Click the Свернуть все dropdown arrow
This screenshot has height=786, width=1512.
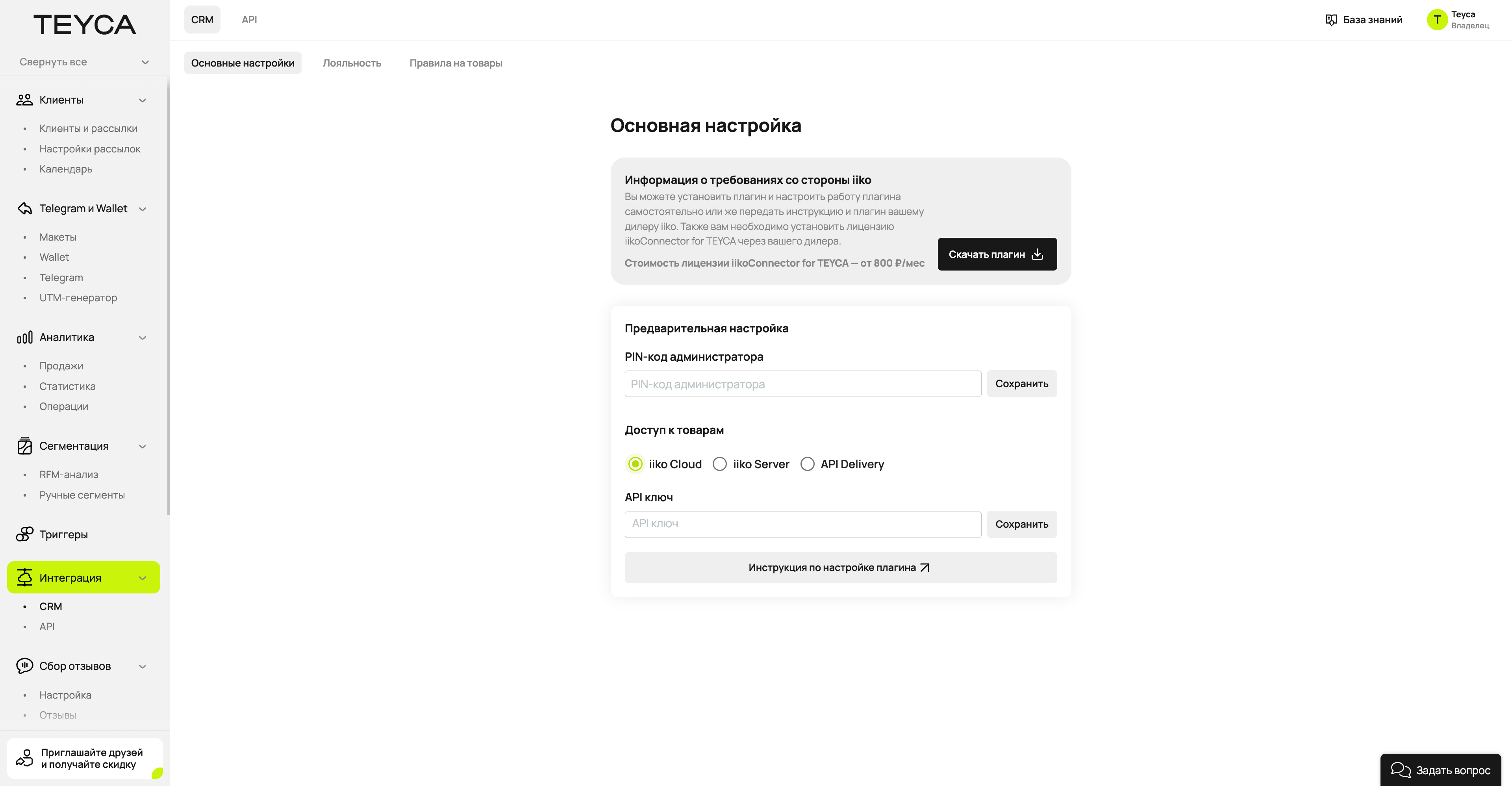click(x=145, y=62)
